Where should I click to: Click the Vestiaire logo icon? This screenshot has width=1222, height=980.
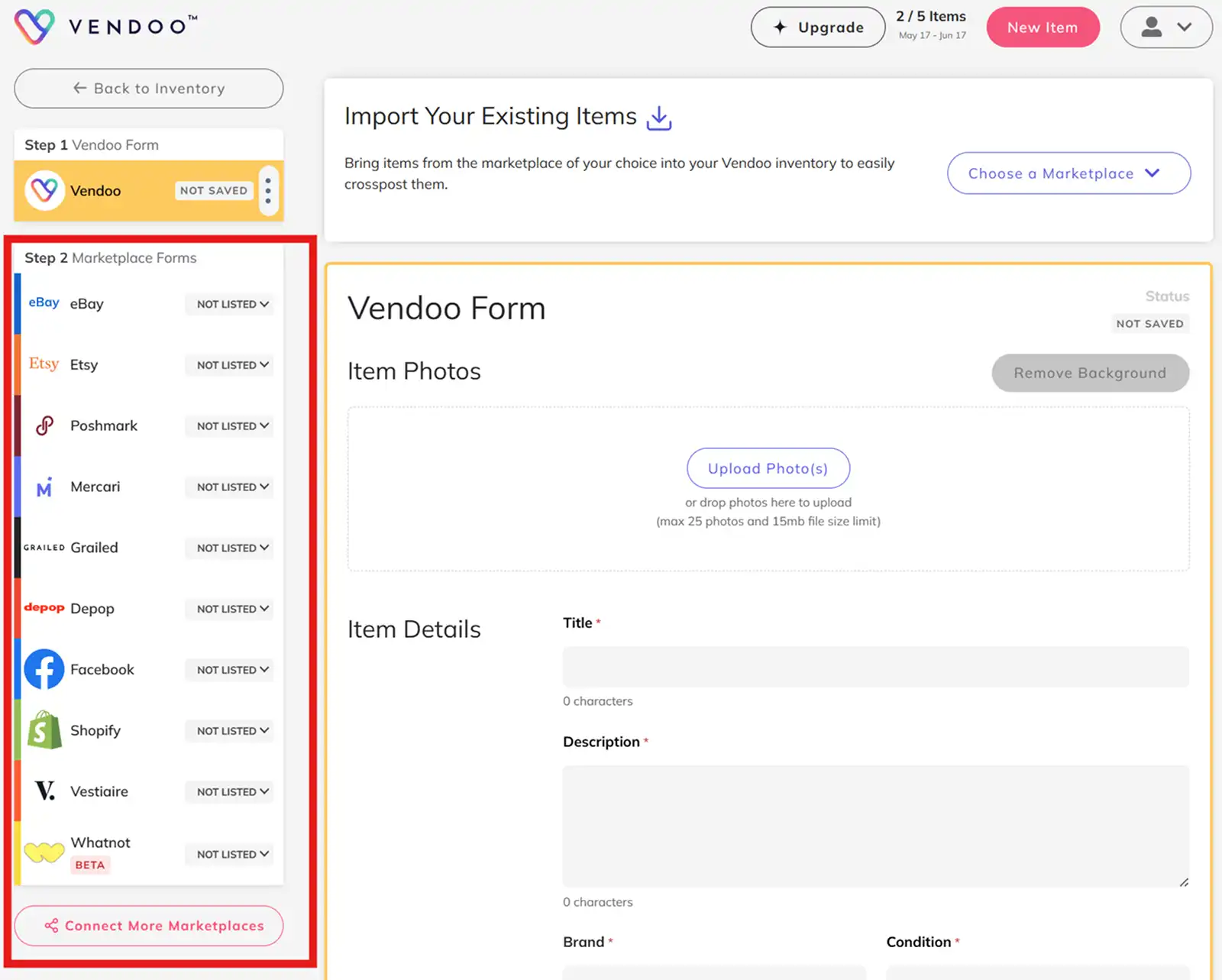[45, 791]
